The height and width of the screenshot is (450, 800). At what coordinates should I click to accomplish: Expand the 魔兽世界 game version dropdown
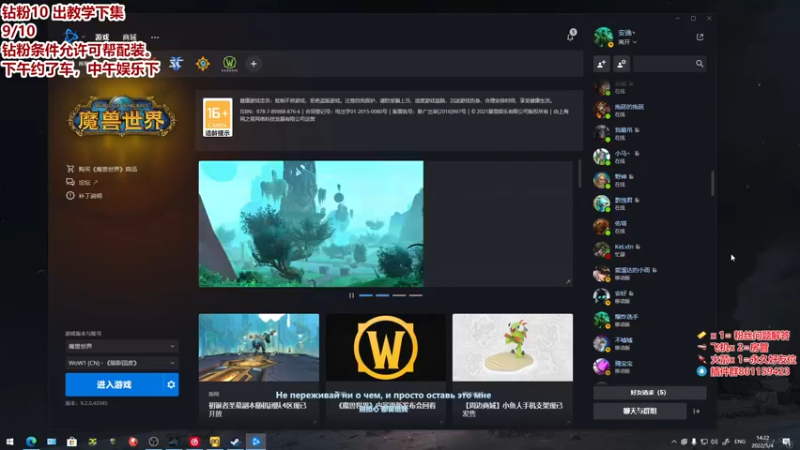click(x=122, y=346)
